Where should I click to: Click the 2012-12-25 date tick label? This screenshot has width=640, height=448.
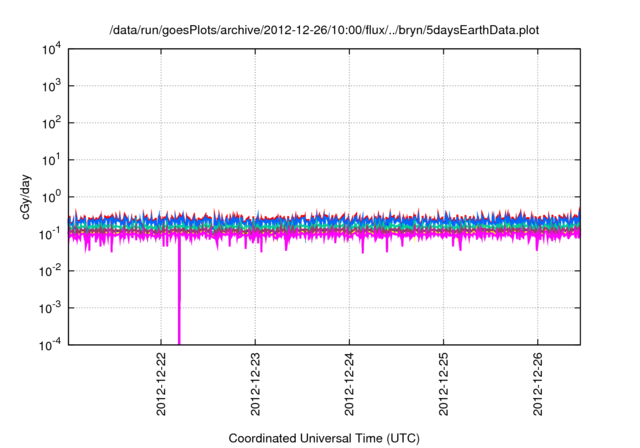click(444, 384)
